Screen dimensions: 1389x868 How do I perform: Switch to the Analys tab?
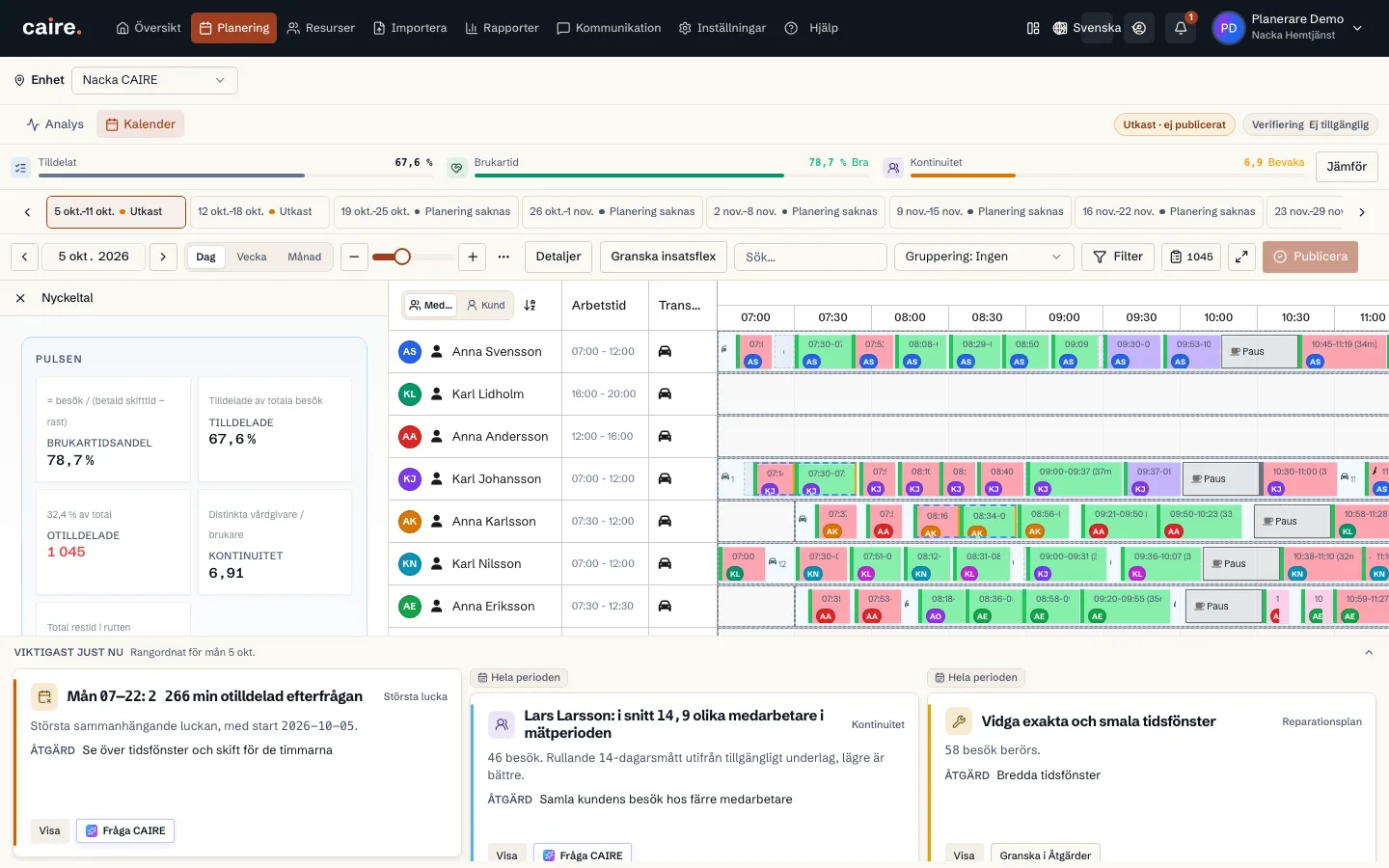tap(55, 124)
